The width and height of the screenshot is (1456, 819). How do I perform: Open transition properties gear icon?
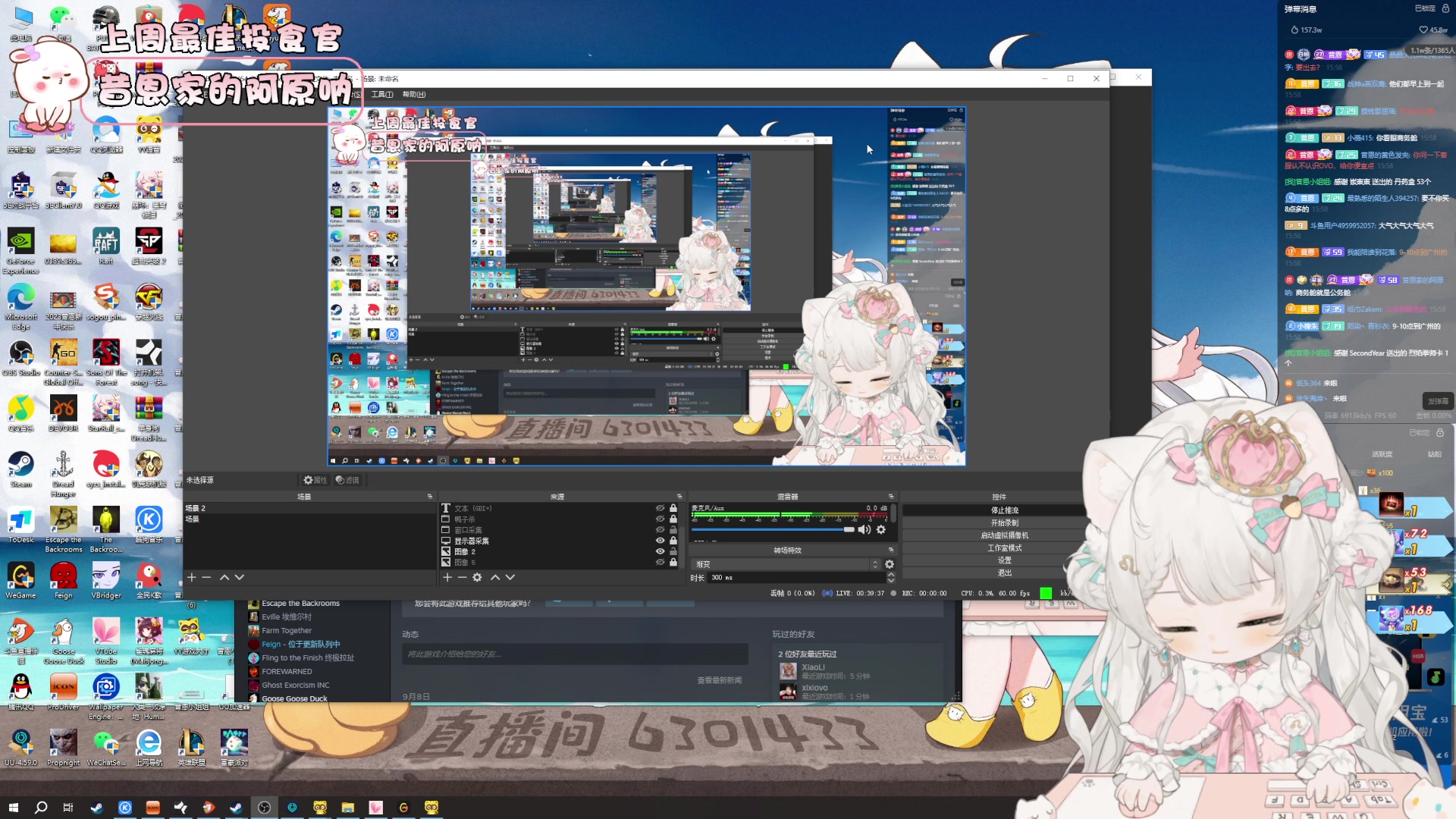pos(890,564)
